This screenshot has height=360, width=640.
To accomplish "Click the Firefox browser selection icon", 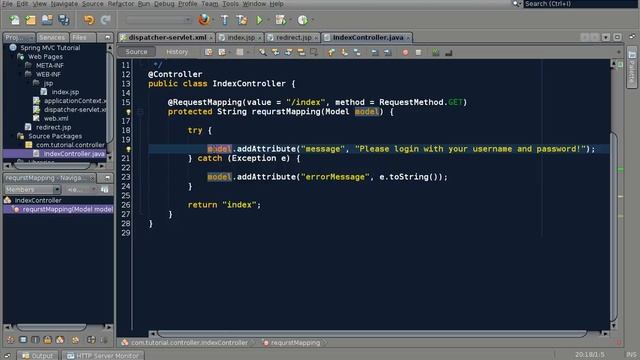I will (204, 20).
